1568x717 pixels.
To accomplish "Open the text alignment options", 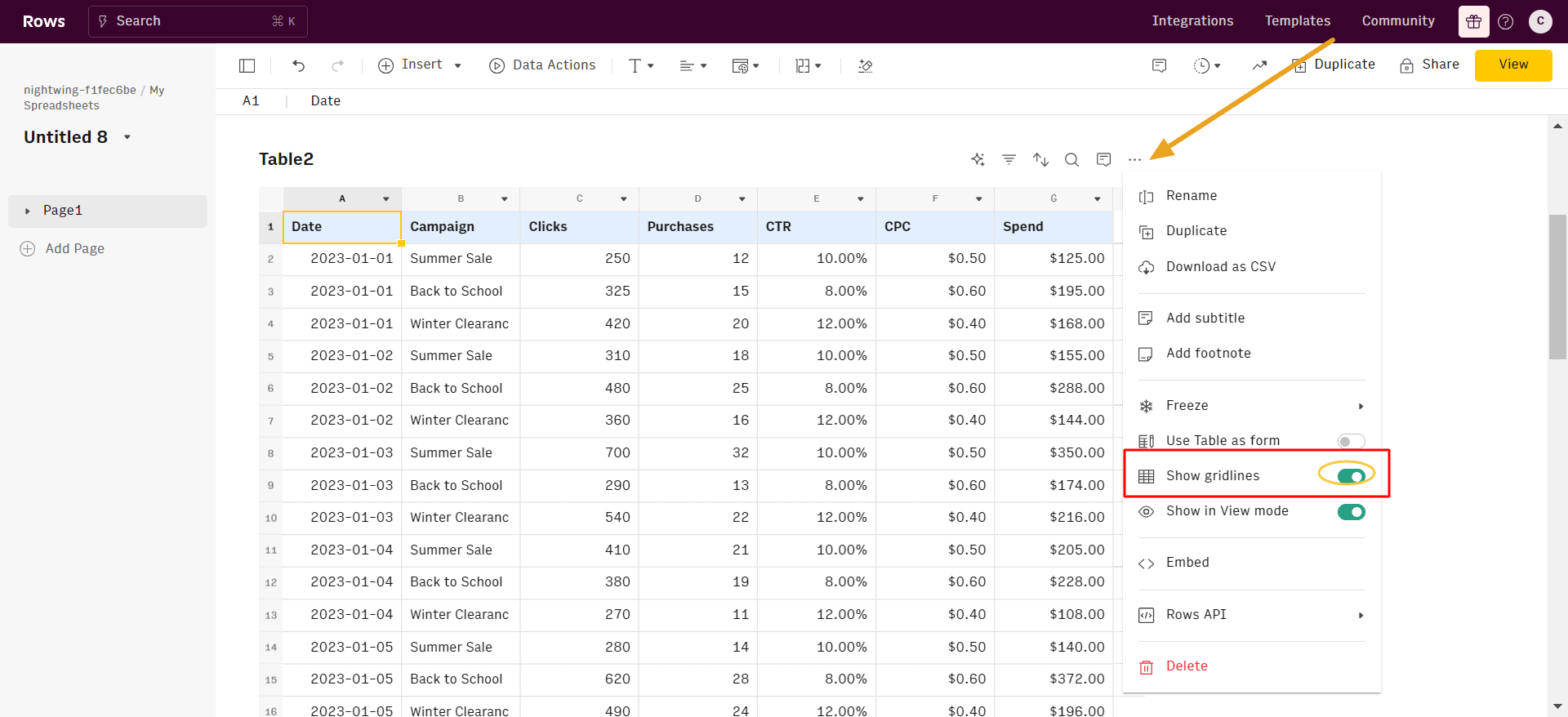I will click(x=693, y=65).
